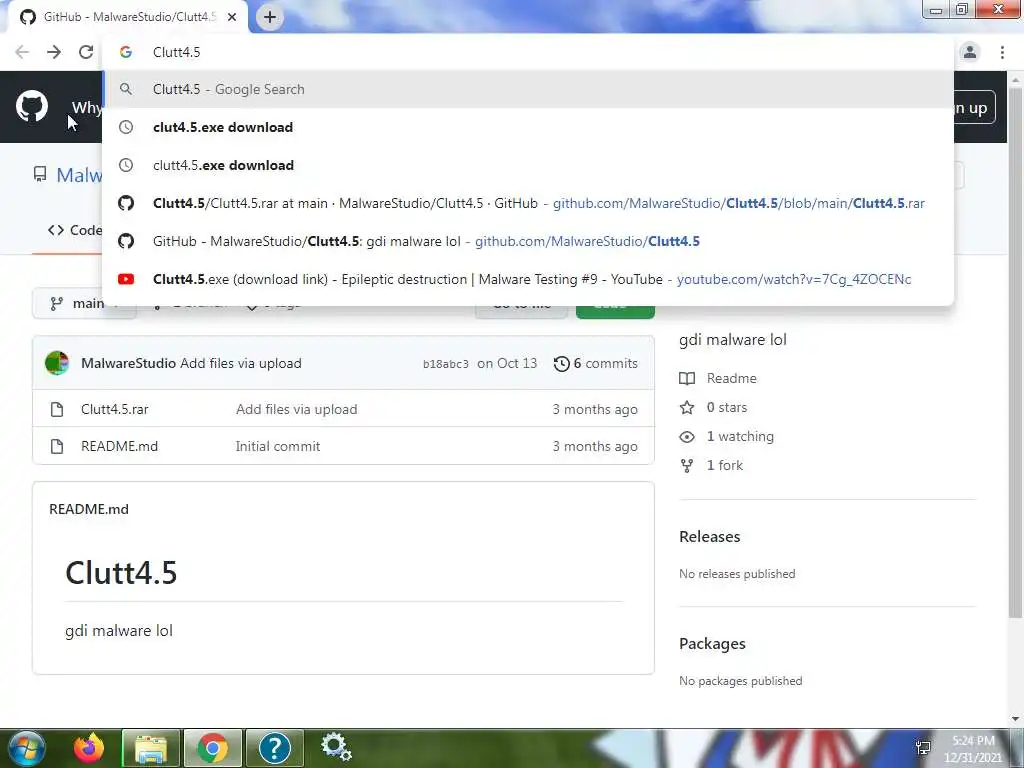The width and height of the screenshot is (1024, 768).
Task: Click the address bar text Clutt4.5
Action: (x=176, y=52)
